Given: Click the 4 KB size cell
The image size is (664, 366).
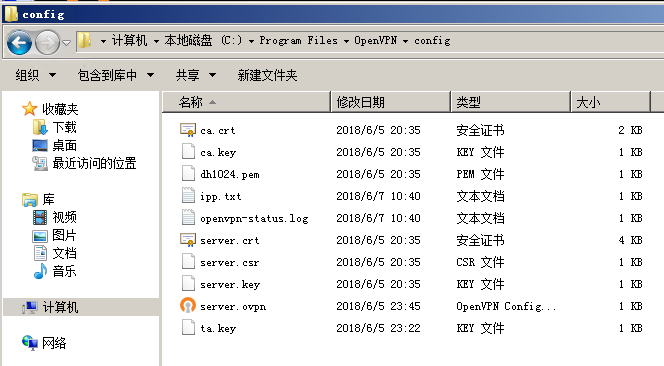Looking at the screenshot, I should point(630,240).
